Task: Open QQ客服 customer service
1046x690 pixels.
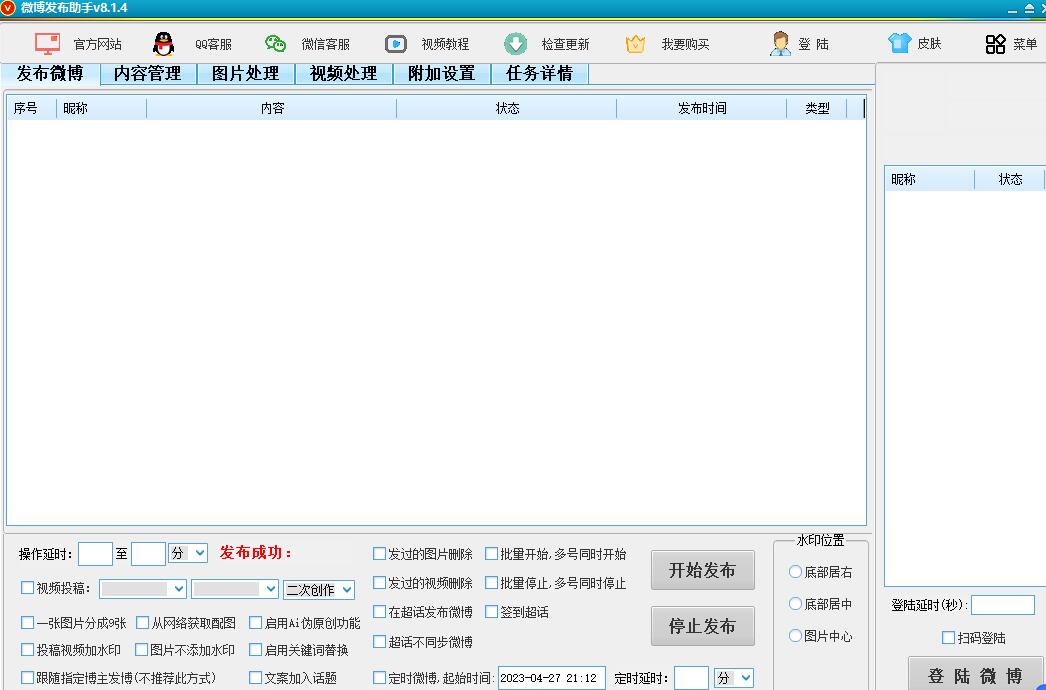Action: [210, 43]
